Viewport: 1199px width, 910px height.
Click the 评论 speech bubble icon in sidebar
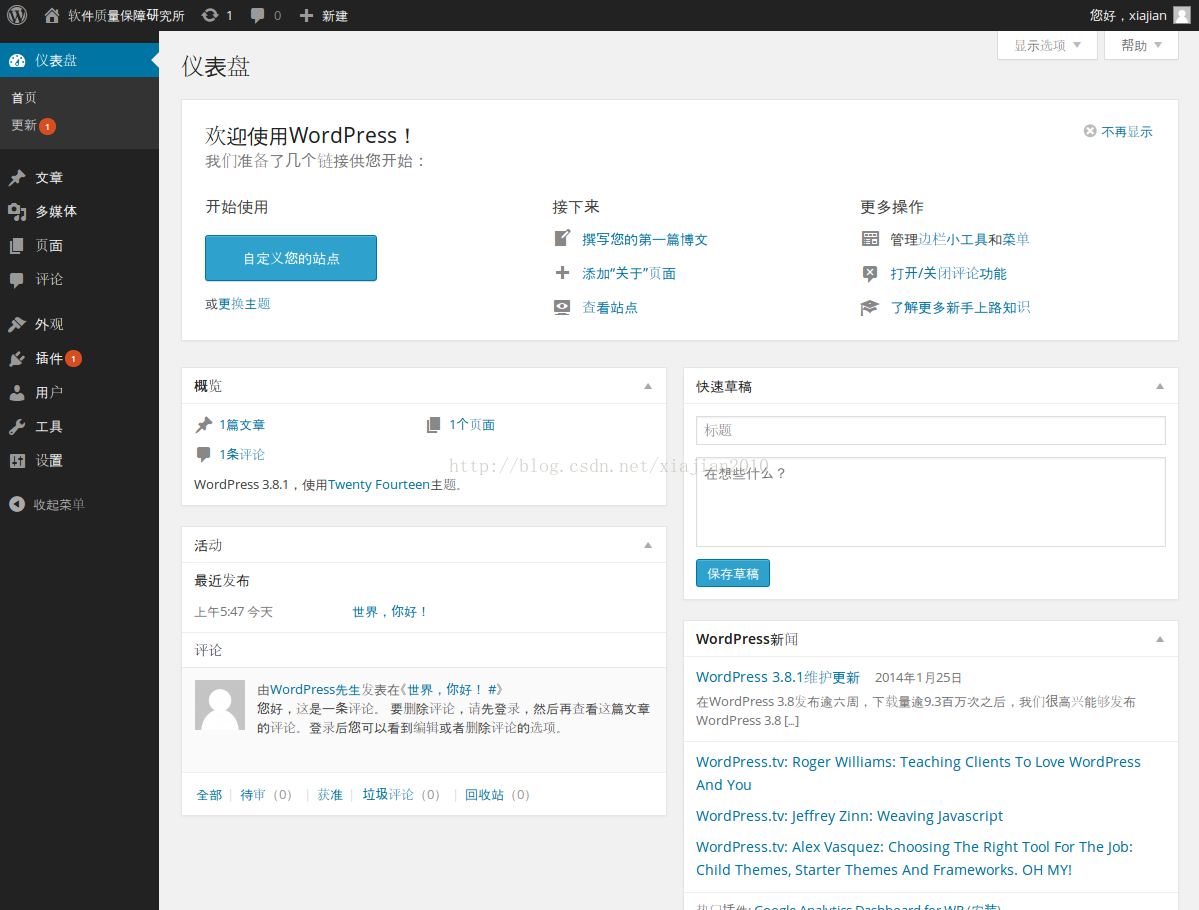17,280
